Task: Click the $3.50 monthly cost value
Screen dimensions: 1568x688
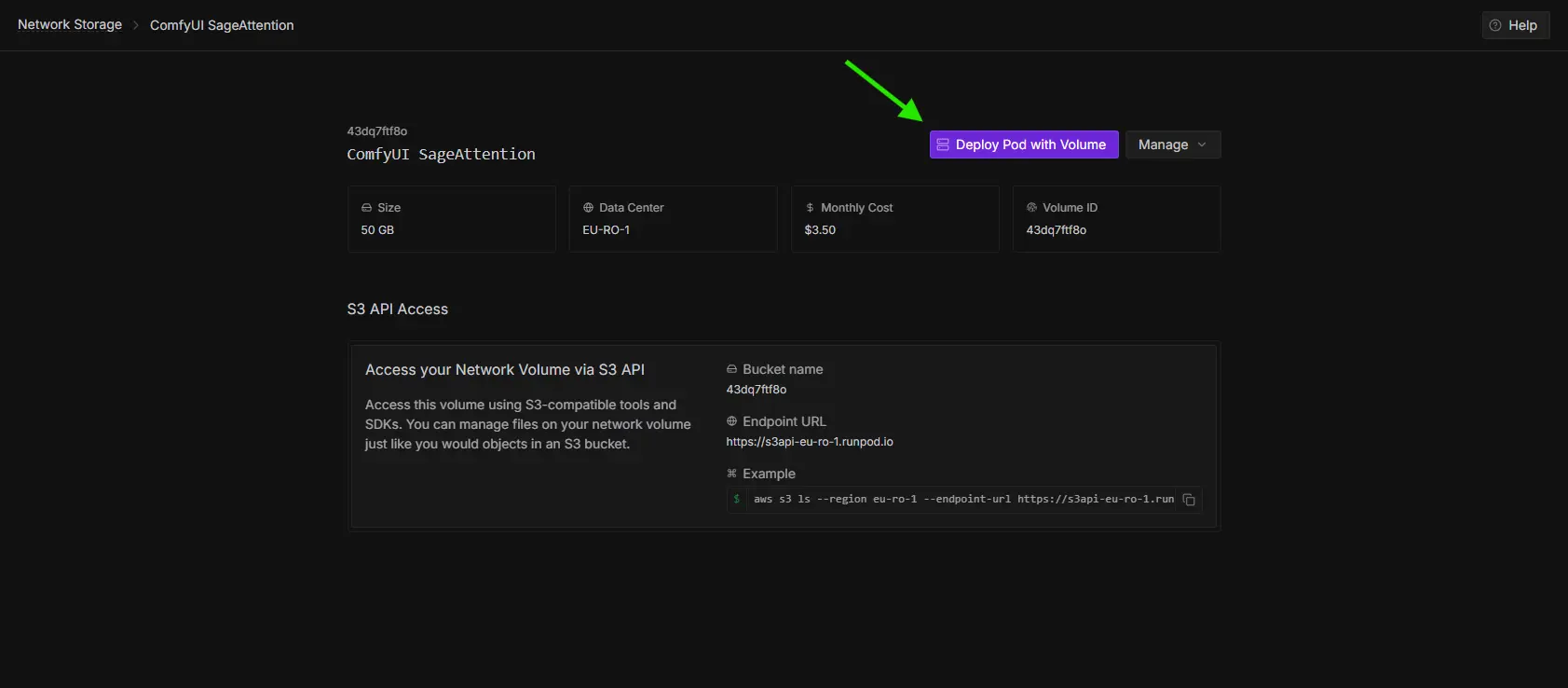Action: pos(820,230)
